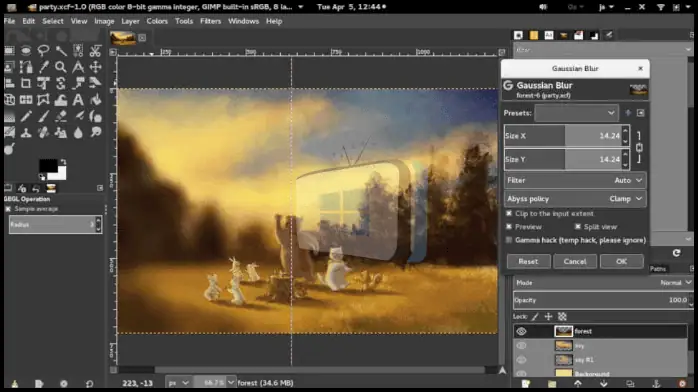Image resolution: width=698 pixels, height=392 pixels.
Task: Open the layer Mode dropdown
Action: coord(603,283)
